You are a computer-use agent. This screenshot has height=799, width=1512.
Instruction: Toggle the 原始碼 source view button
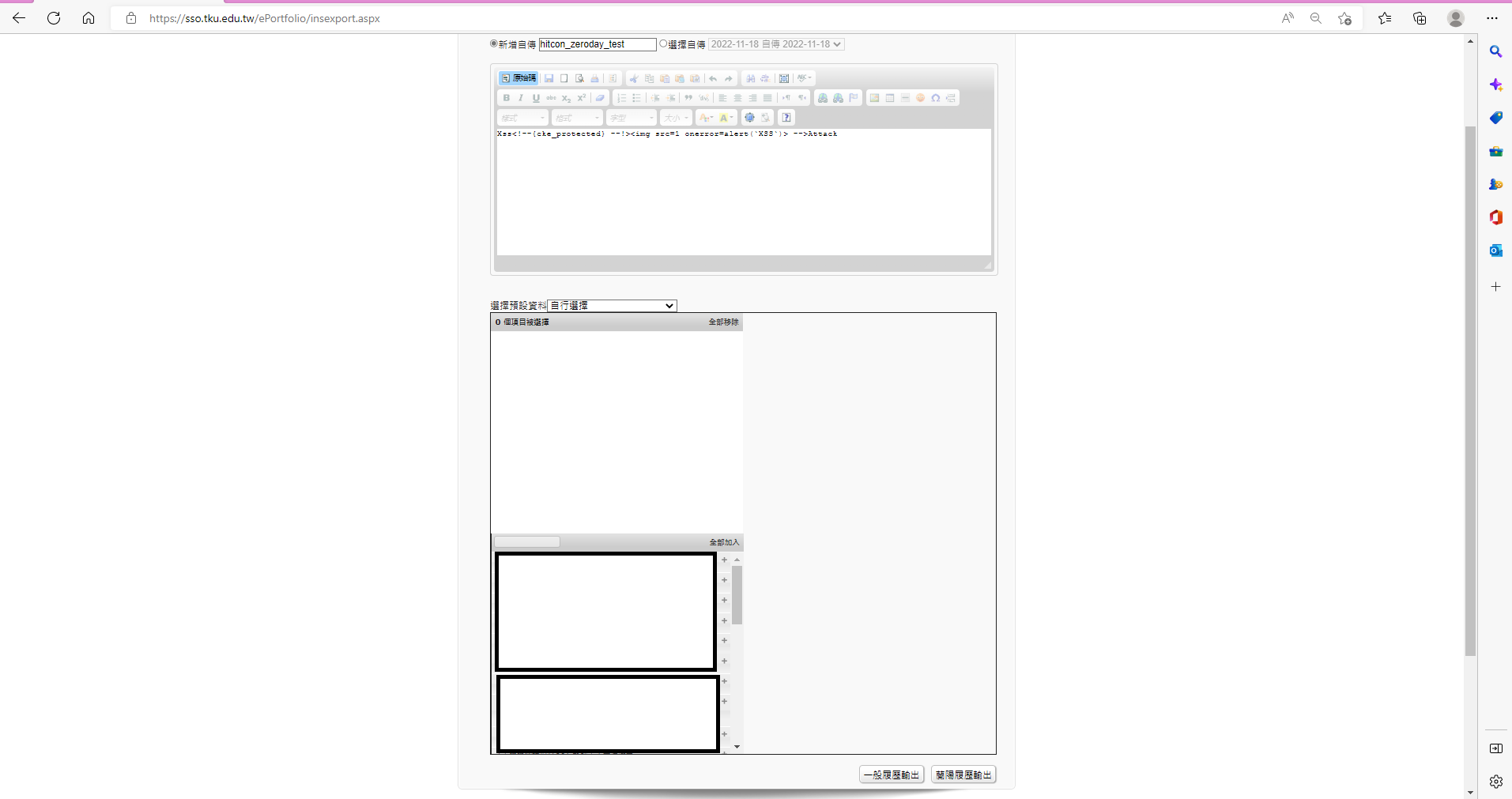tap(518, 78)
